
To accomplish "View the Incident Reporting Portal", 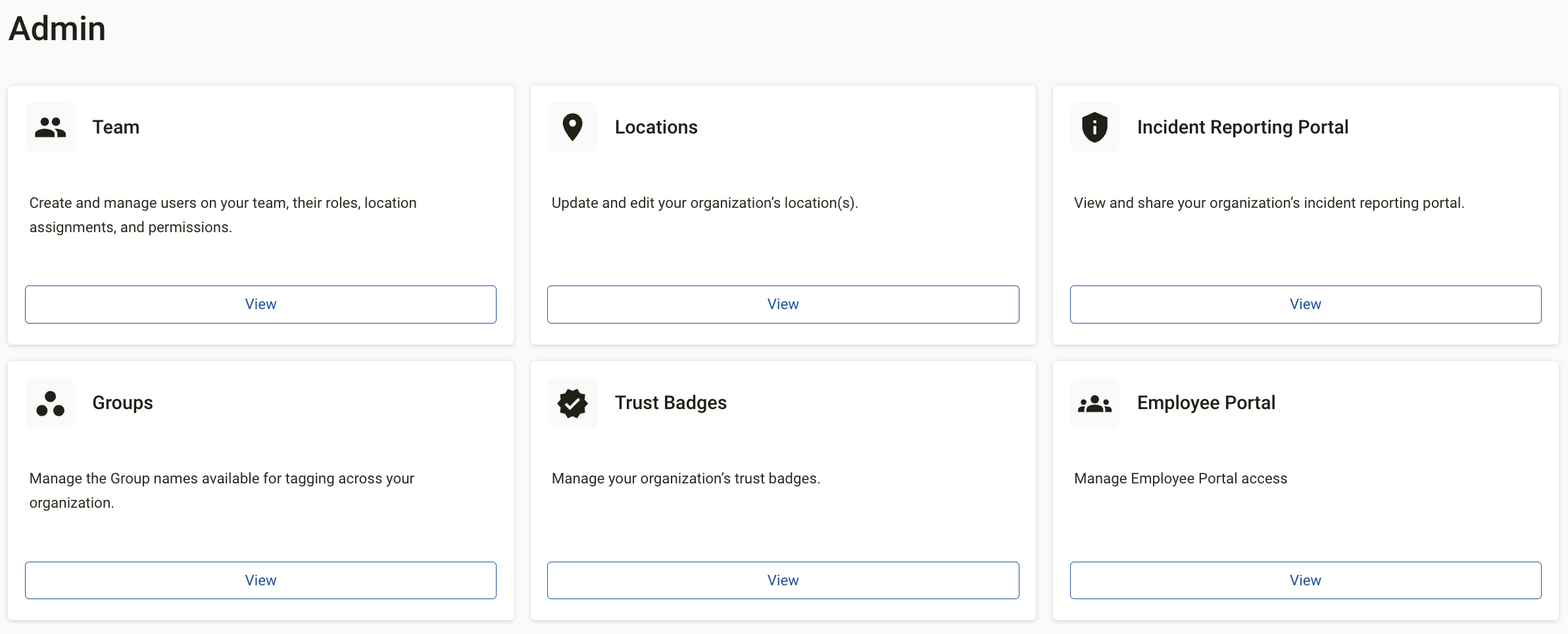I will click(x=1306, y=305).
